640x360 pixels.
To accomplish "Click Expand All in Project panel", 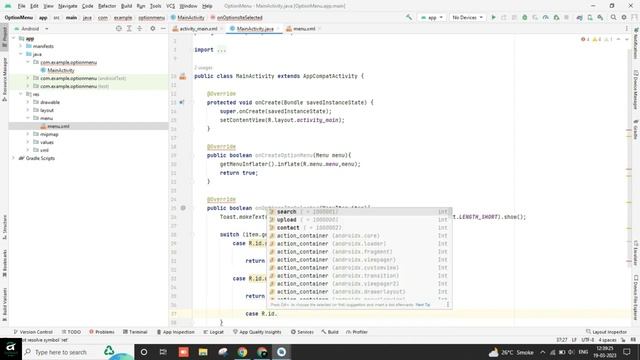I will 129,29.
